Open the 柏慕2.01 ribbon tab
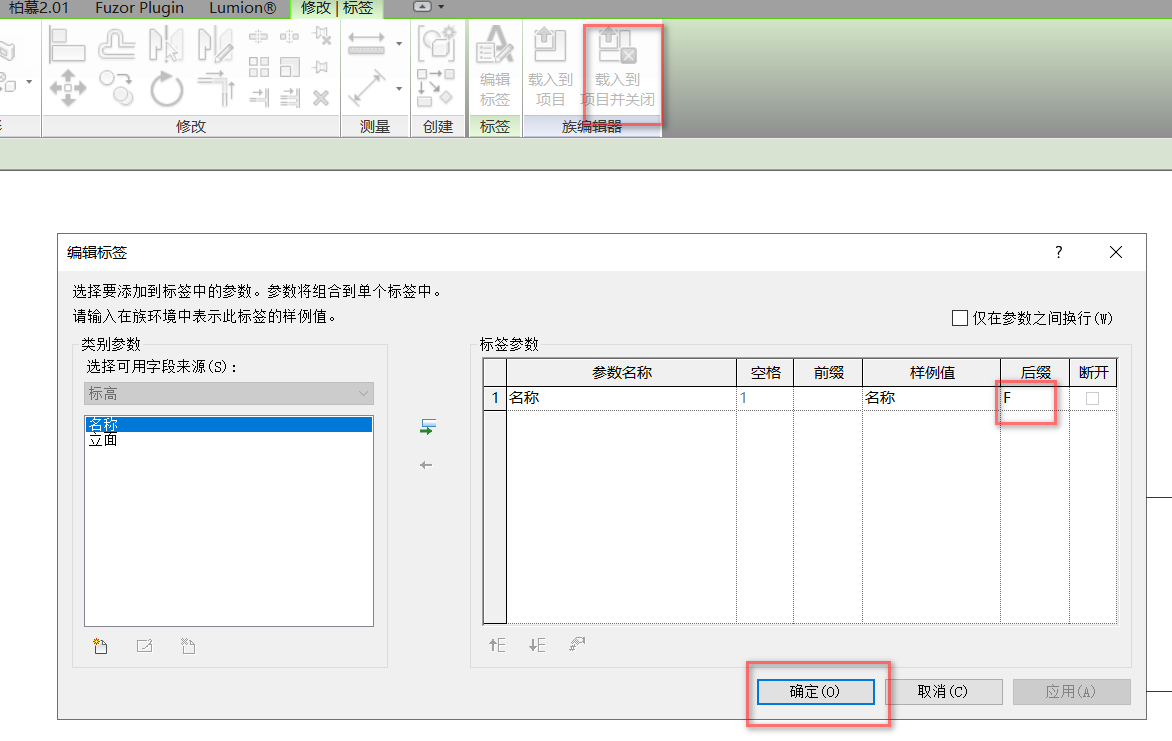The height and width of the screenshot is (741, 1172). 38,7
